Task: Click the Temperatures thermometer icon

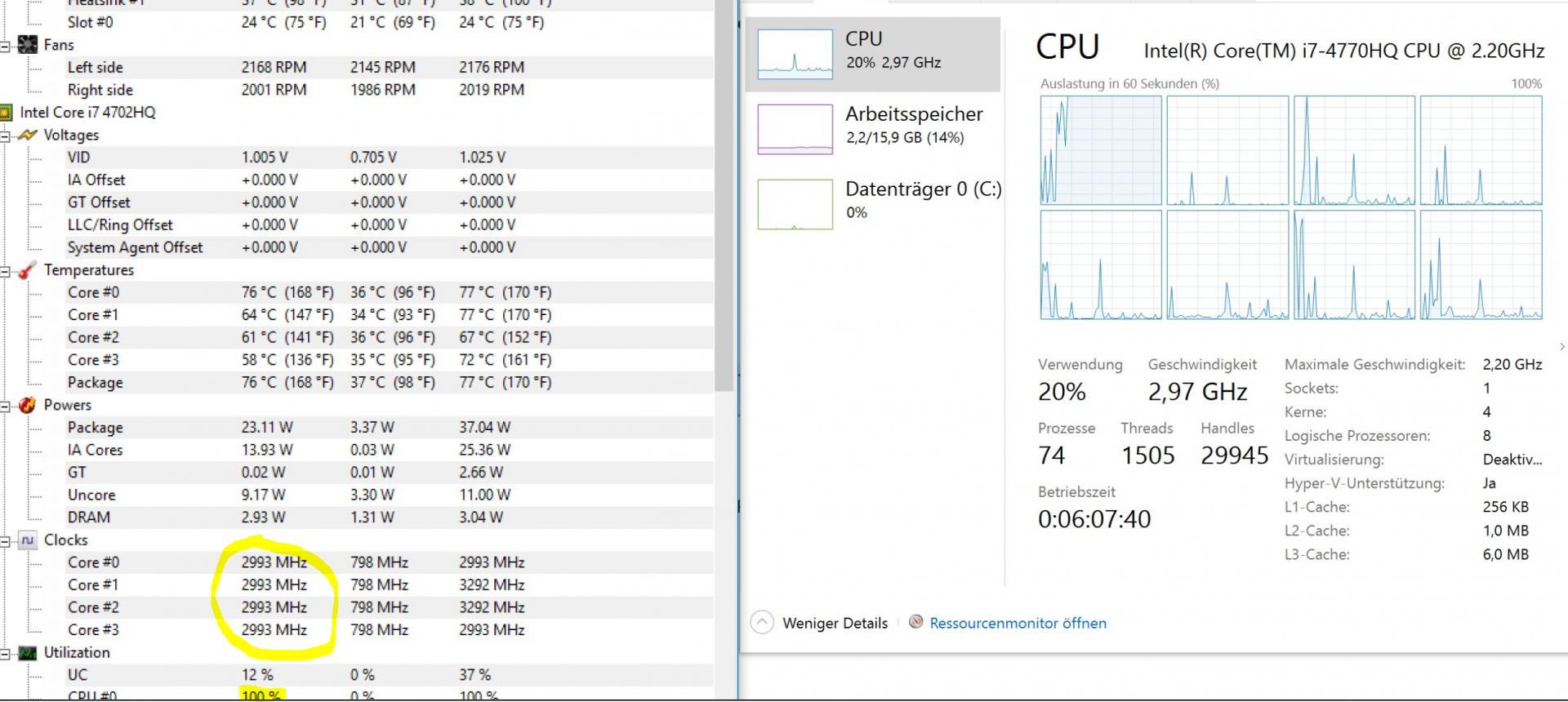Action: (x=28, y=270)
